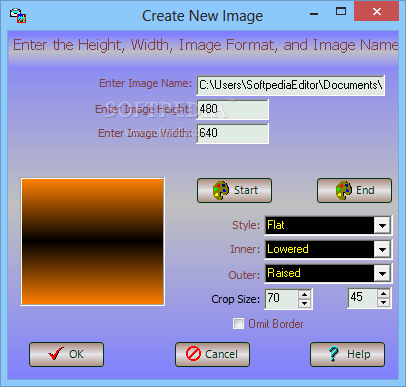Close the Create New Image dialog

coord(377,11)
